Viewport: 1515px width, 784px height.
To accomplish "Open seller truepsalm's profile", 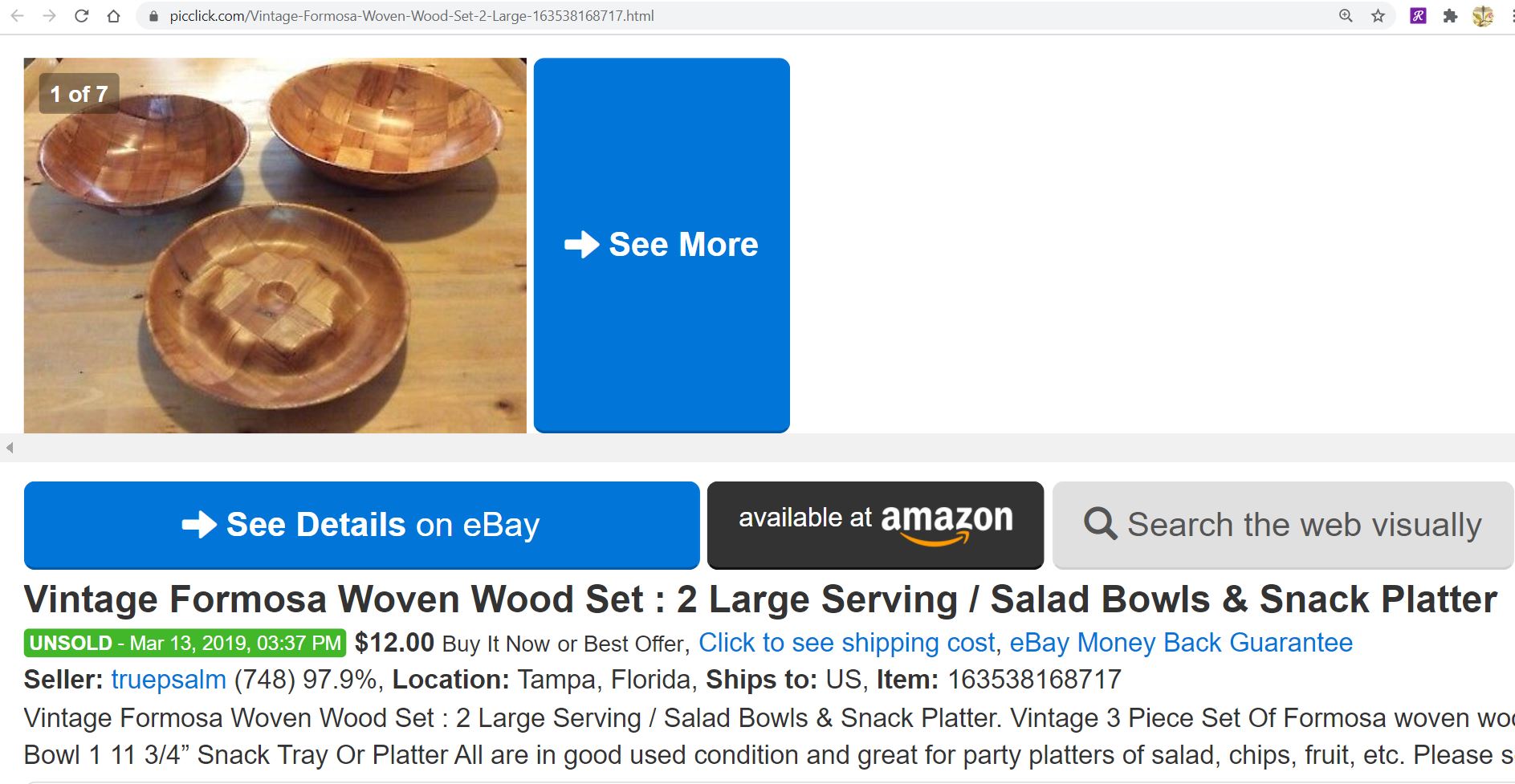I will 167,679.
